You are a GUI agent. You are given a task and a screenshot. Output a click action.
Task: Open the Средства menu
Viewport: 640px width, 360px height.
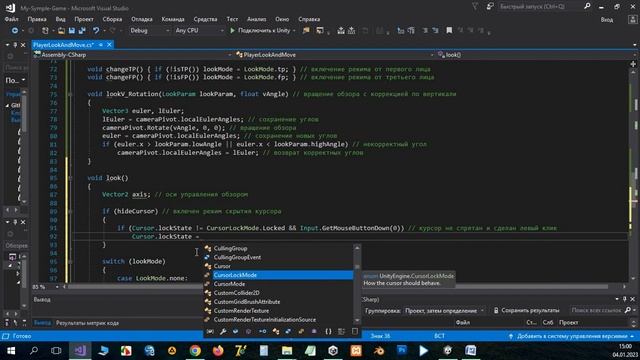205,19
